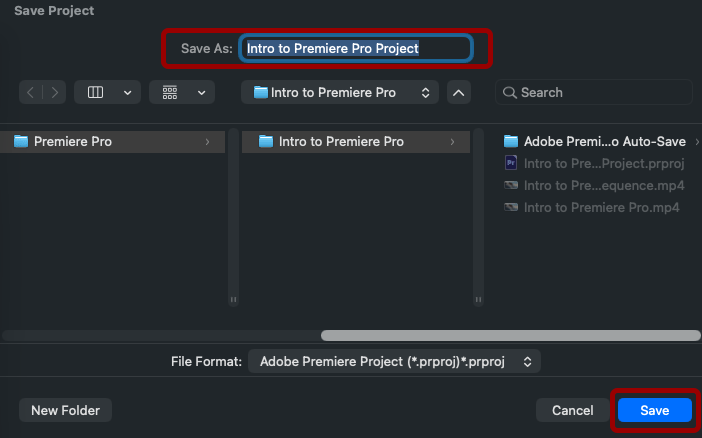Click the Premiere project .prproj file icon
The width and height of the screenshot is (702, 438).
pos(511,163)
